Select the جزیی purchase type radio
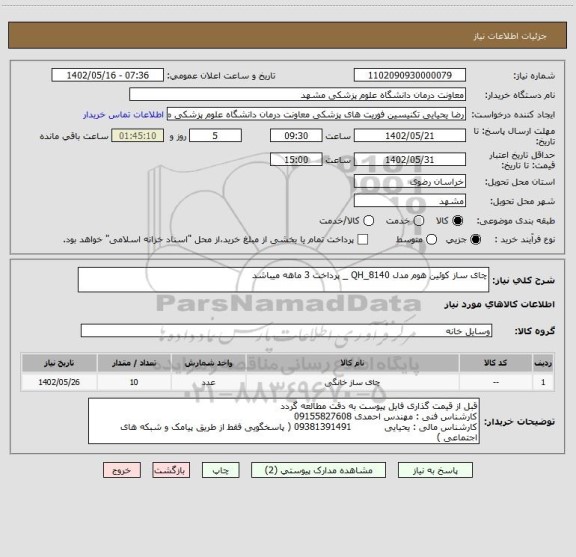The height and width of the screenshot is (557, 576). [x=476, y=240]
